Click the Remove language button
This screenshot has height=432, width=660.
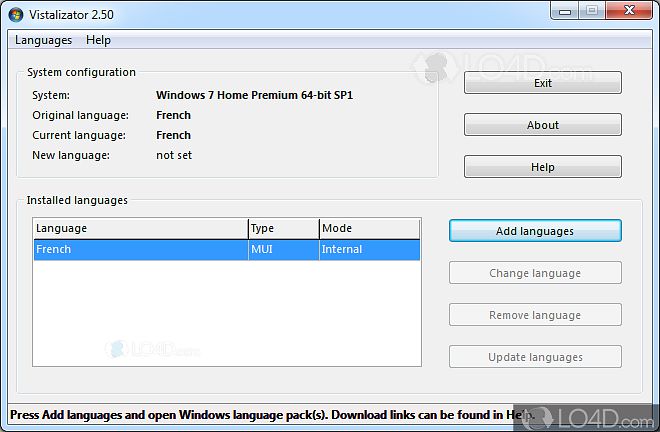535,315
